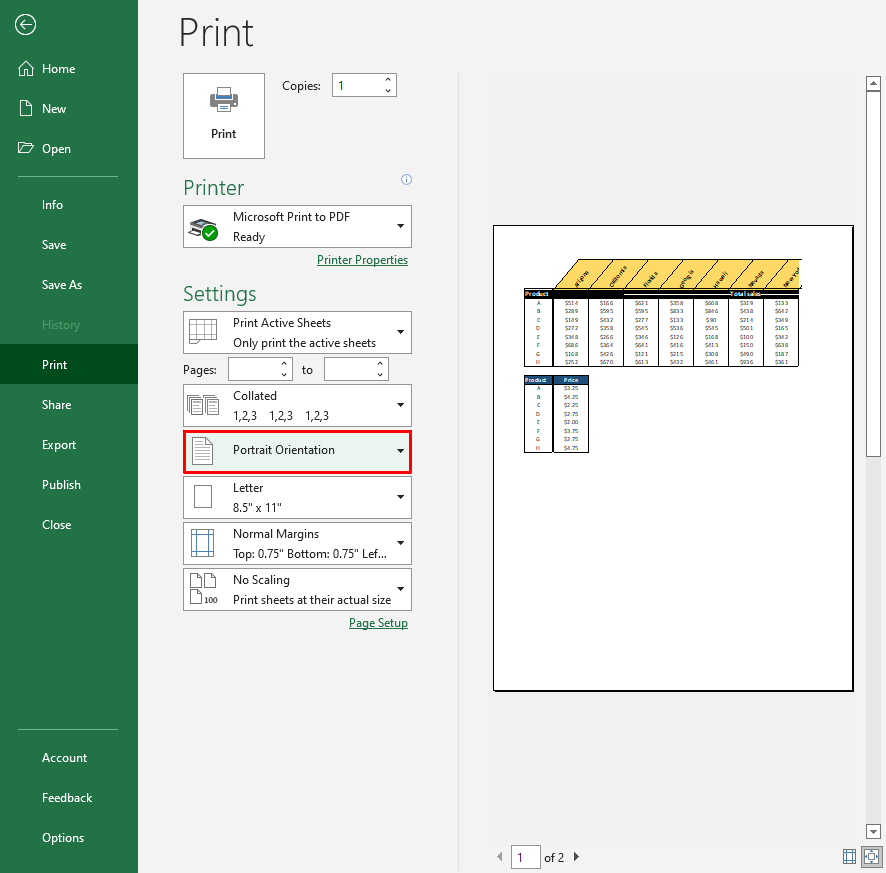The width and height of the screenshot is (886, 873).
Task: Open Microsoft Print to PDF printer dropdown
Action: point(297,227)
